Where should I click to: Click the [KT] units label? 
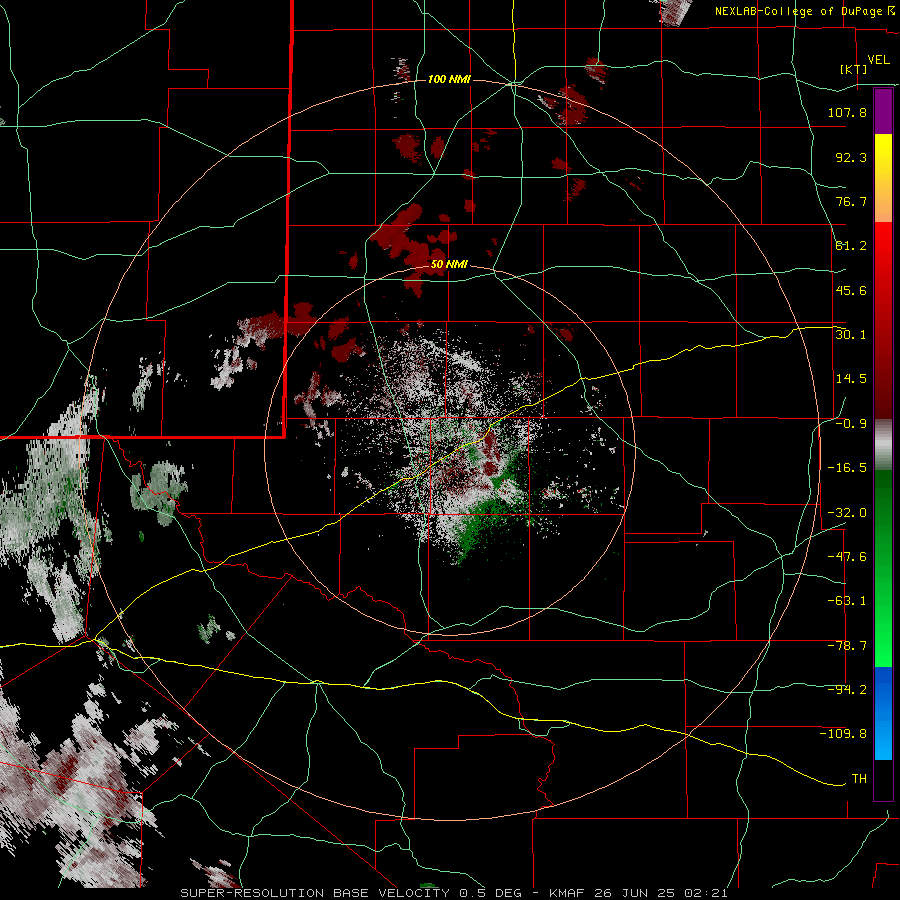coord(854,69)
